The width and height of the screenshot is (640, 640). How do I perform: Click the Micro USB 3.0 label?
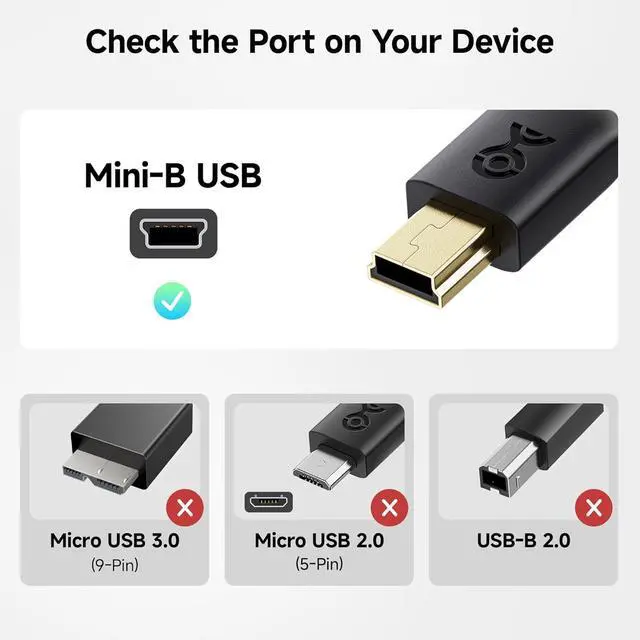tap(115, 540)
